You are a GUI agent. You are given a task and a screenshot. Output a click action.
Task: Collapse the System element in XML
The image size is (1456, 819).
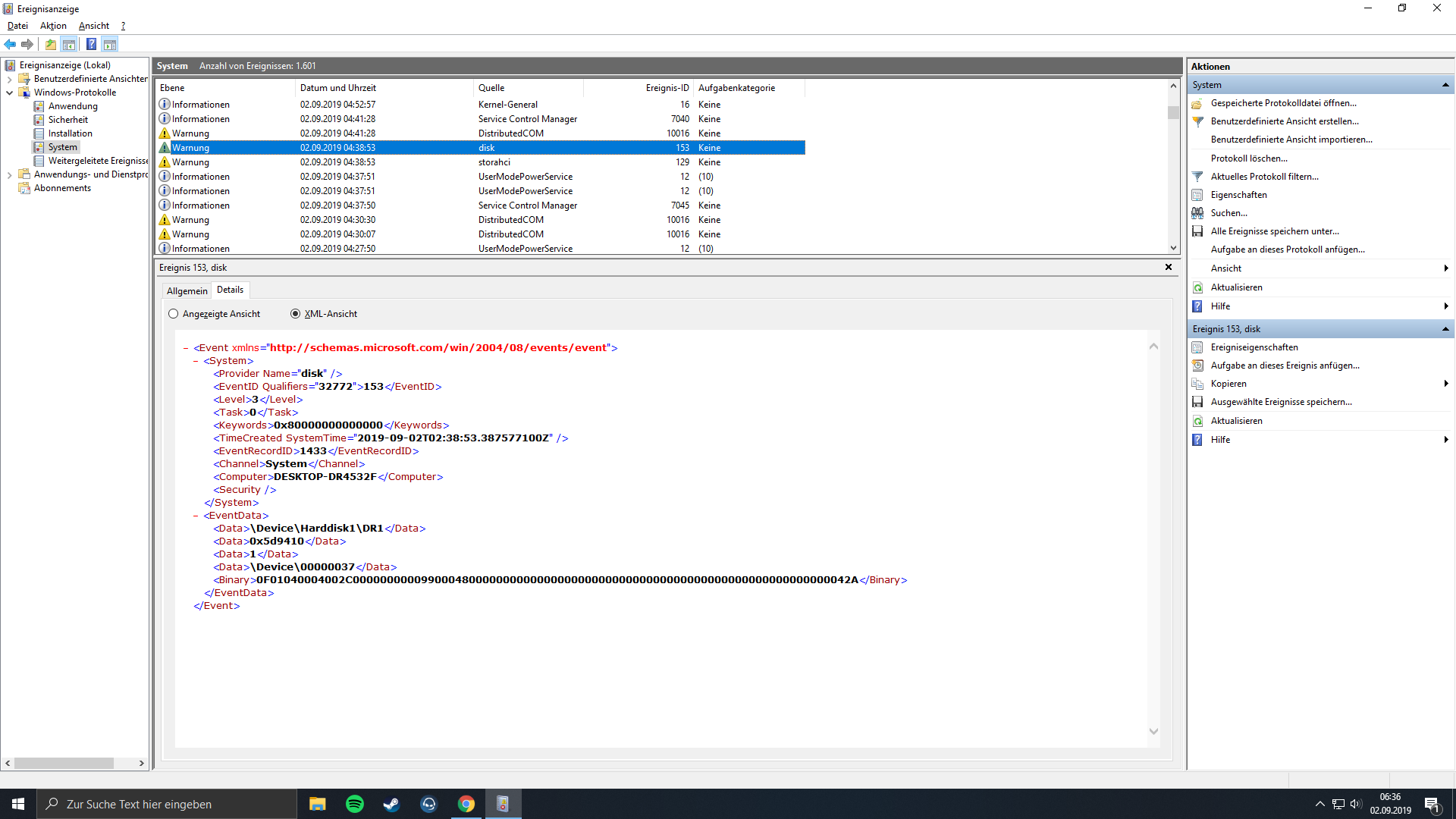click(196, 361)
